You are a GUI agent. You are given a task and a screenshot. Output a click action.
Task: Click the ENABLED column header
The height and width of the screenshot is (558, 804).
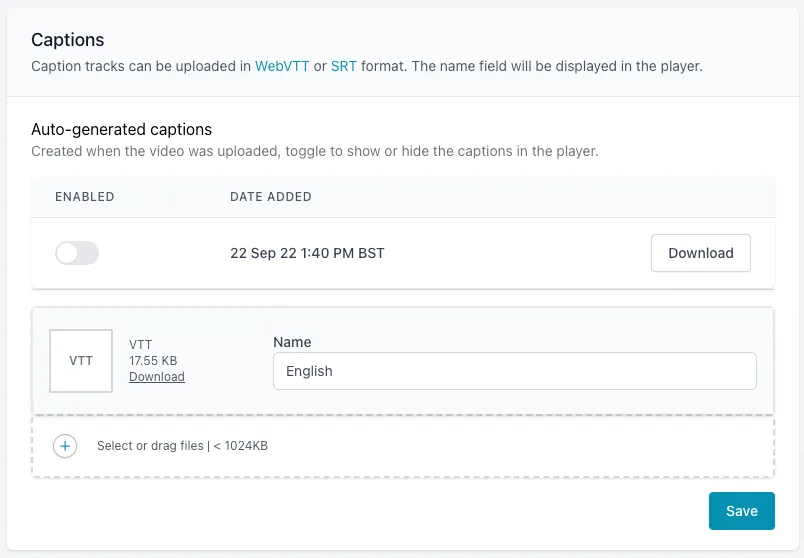click(85, 197)
